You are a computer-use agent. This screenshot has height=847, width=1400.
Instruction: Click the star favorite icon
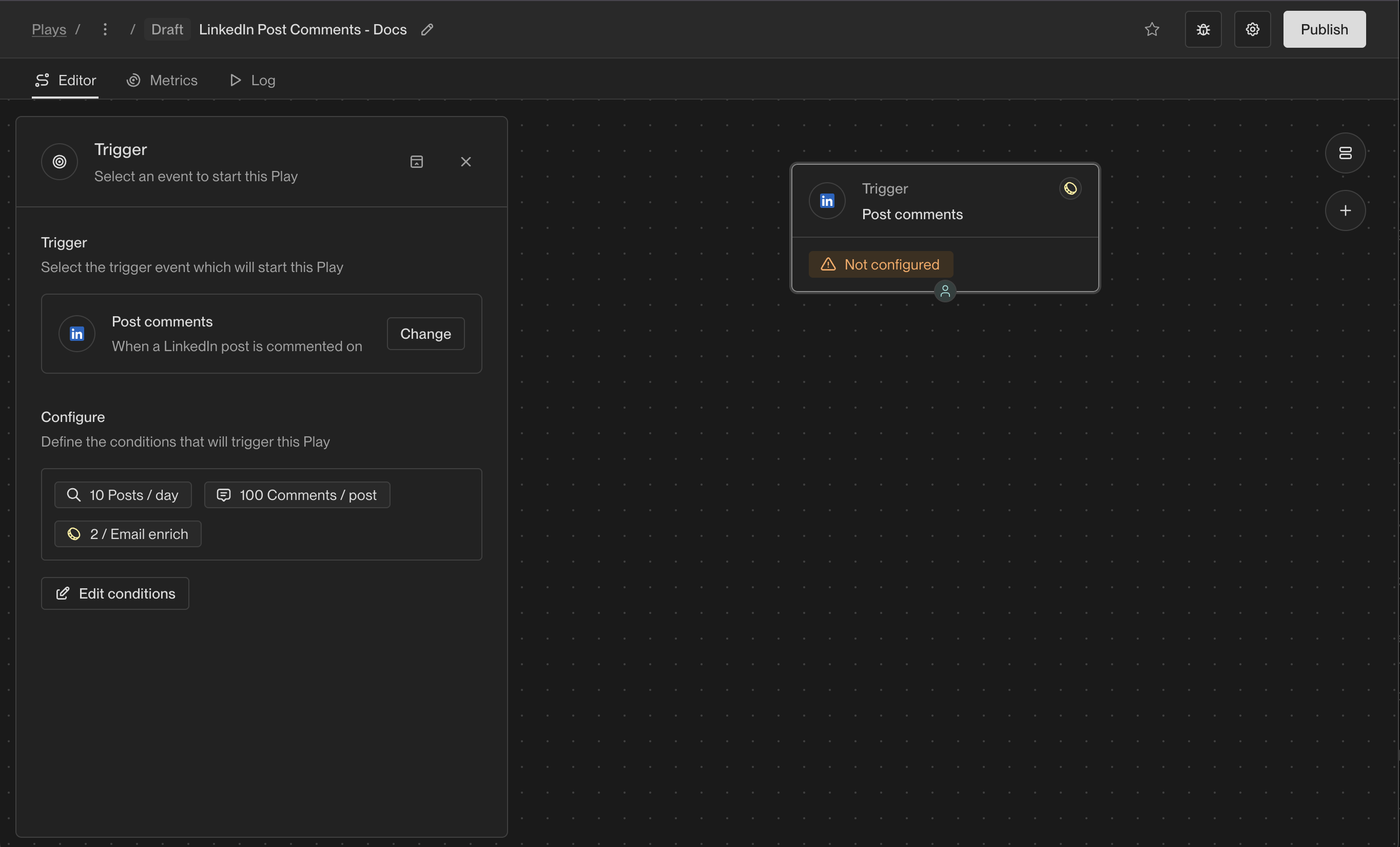pyautogui.click(x=1152, y=29)
